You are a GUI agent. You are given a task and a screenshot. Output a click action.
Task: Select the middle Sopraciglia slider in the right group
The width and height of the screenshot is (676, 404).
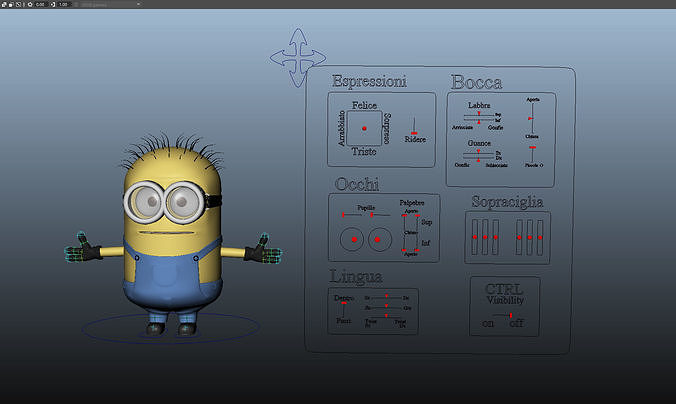(529, 237)
